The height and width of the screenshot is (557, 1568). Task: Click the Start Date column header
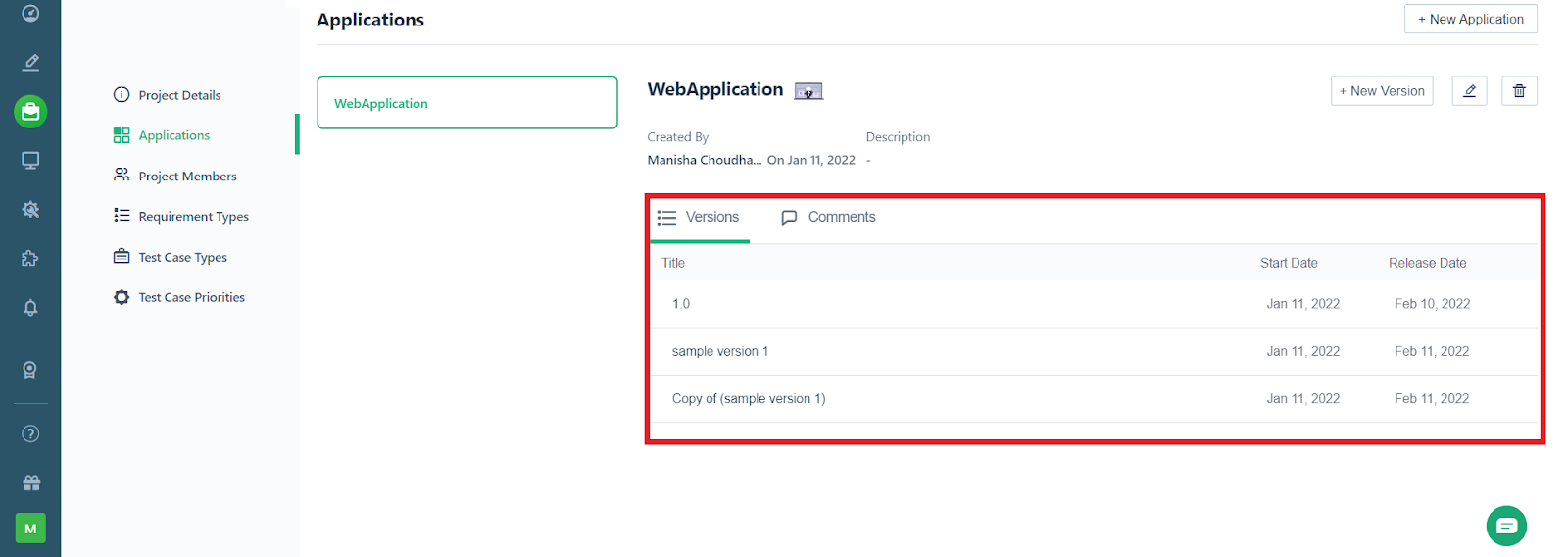pyautogui.click(x=1289, y=263)
